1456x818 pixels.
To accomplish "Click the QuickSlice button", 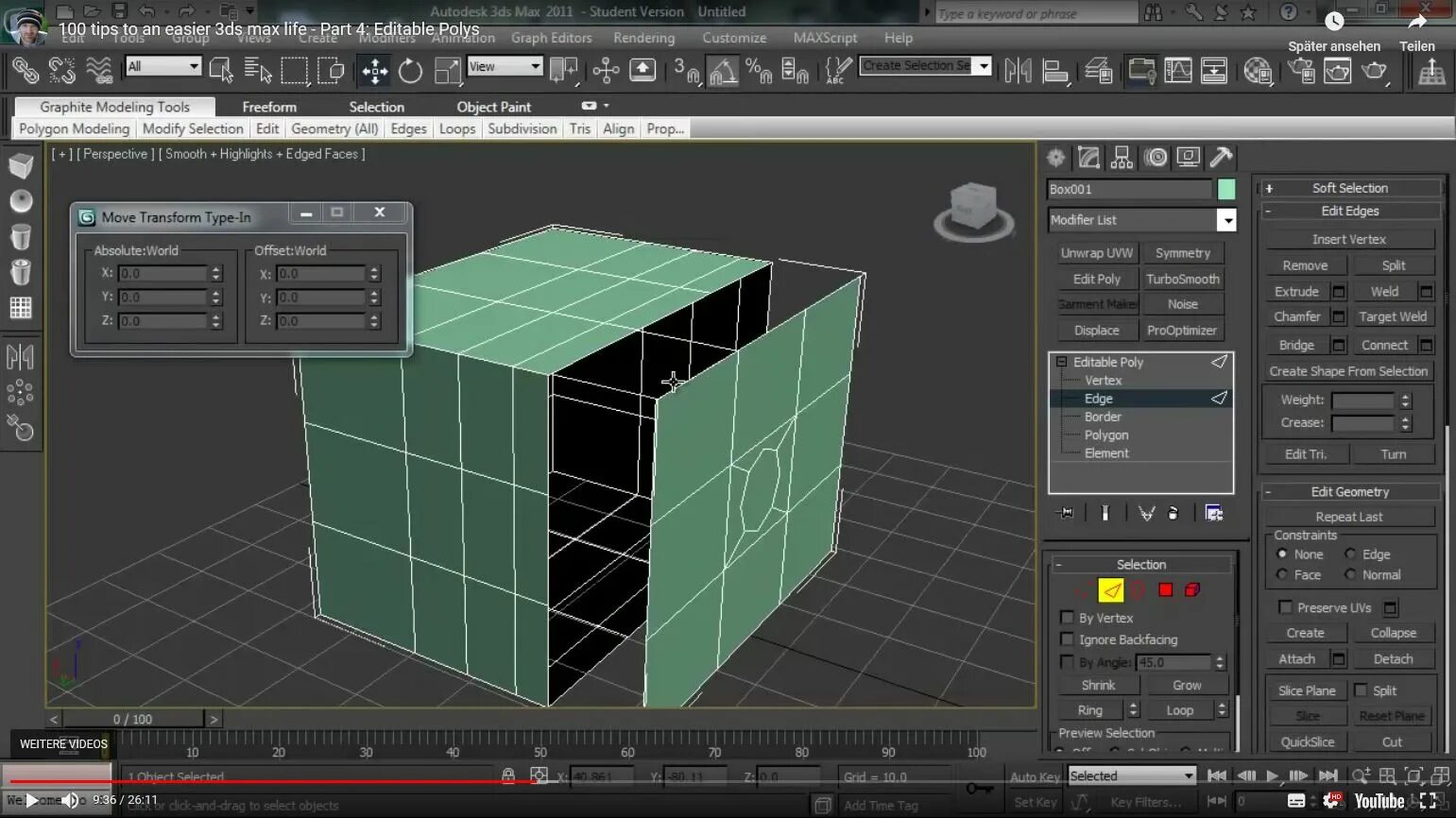I will (1307, 741).
